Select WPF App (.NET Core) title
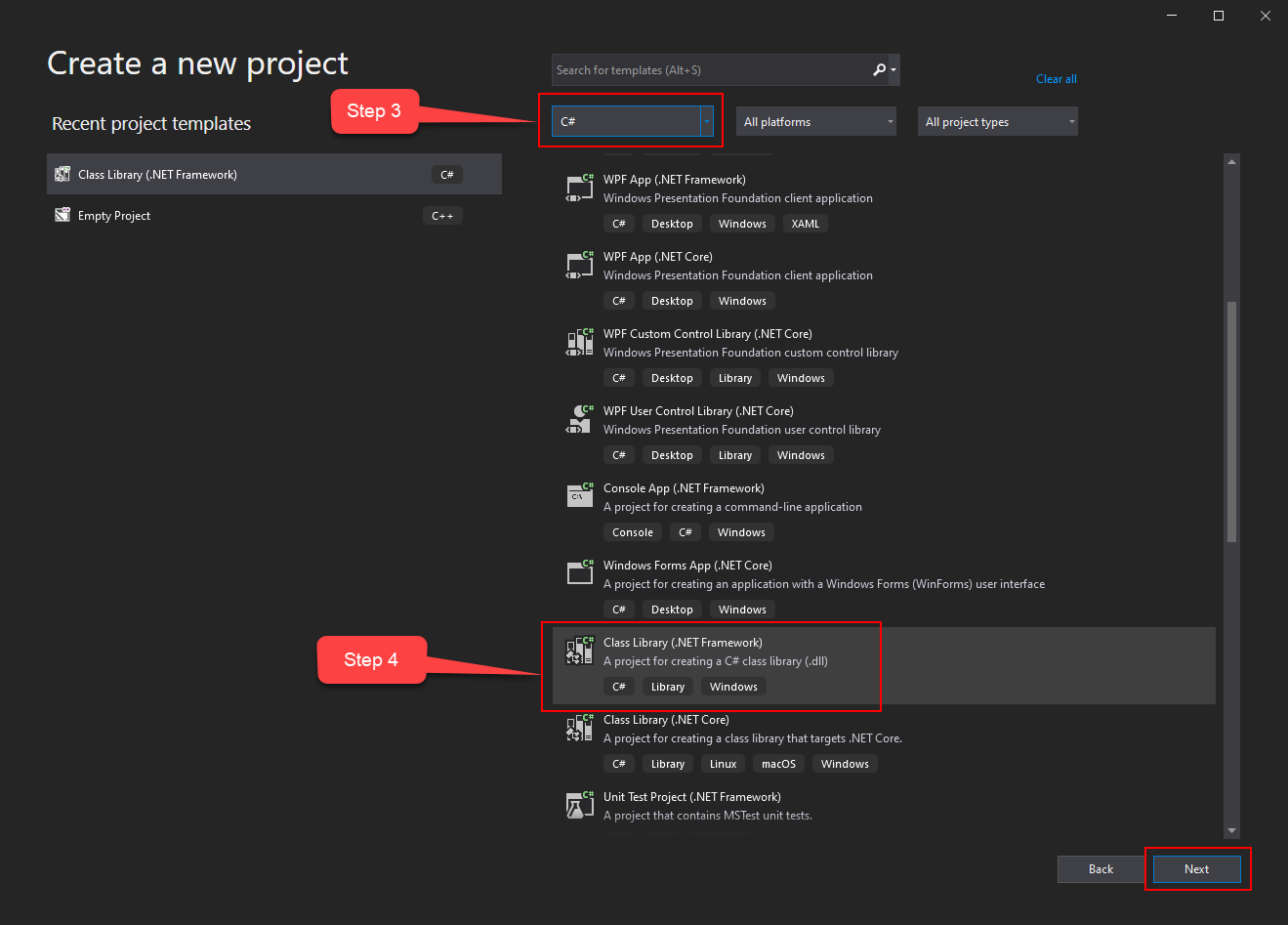 point(658,257)
